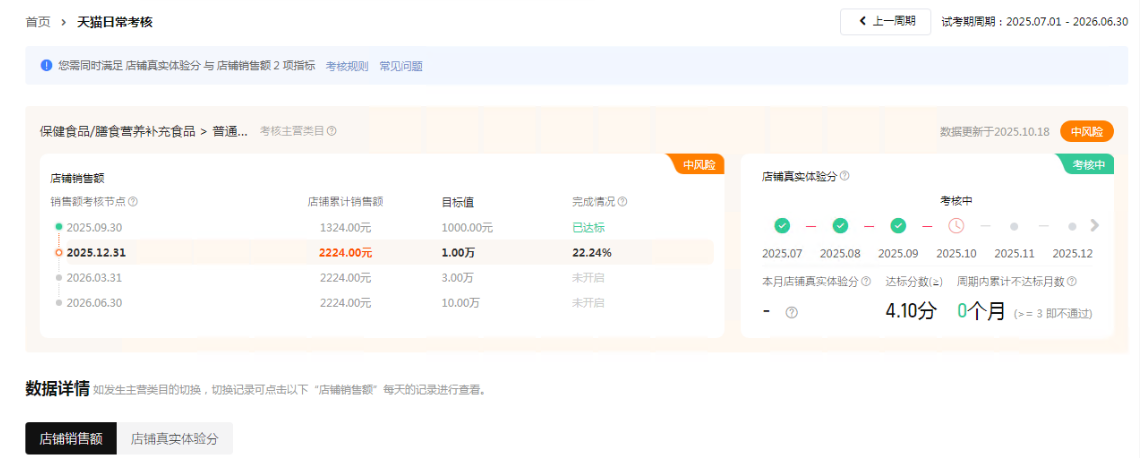Click help icon next to 店铺真实体验分 title

point(845,176)
